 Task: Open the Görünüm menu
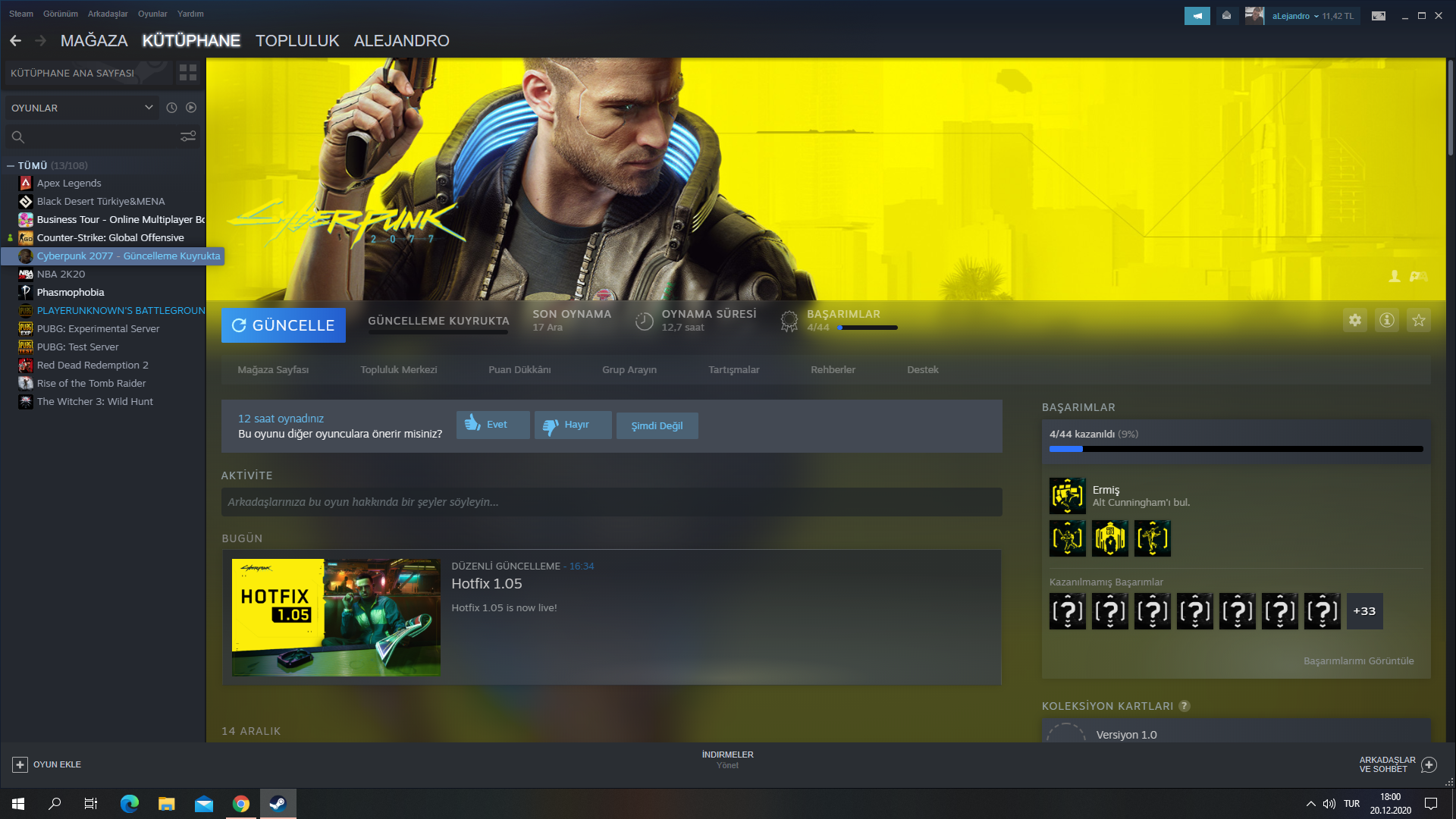click(x=61, y=14)
